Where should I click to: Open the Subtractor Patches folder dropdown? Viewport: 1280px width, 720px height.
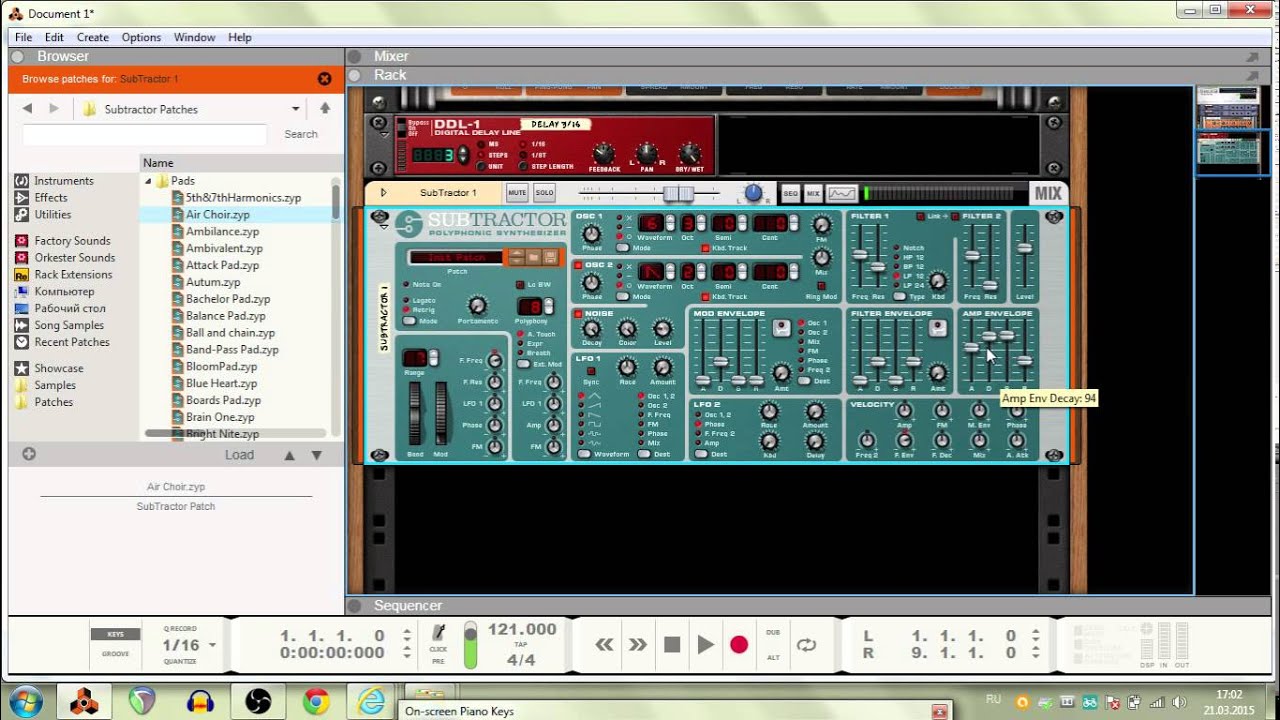coord(295,109)
